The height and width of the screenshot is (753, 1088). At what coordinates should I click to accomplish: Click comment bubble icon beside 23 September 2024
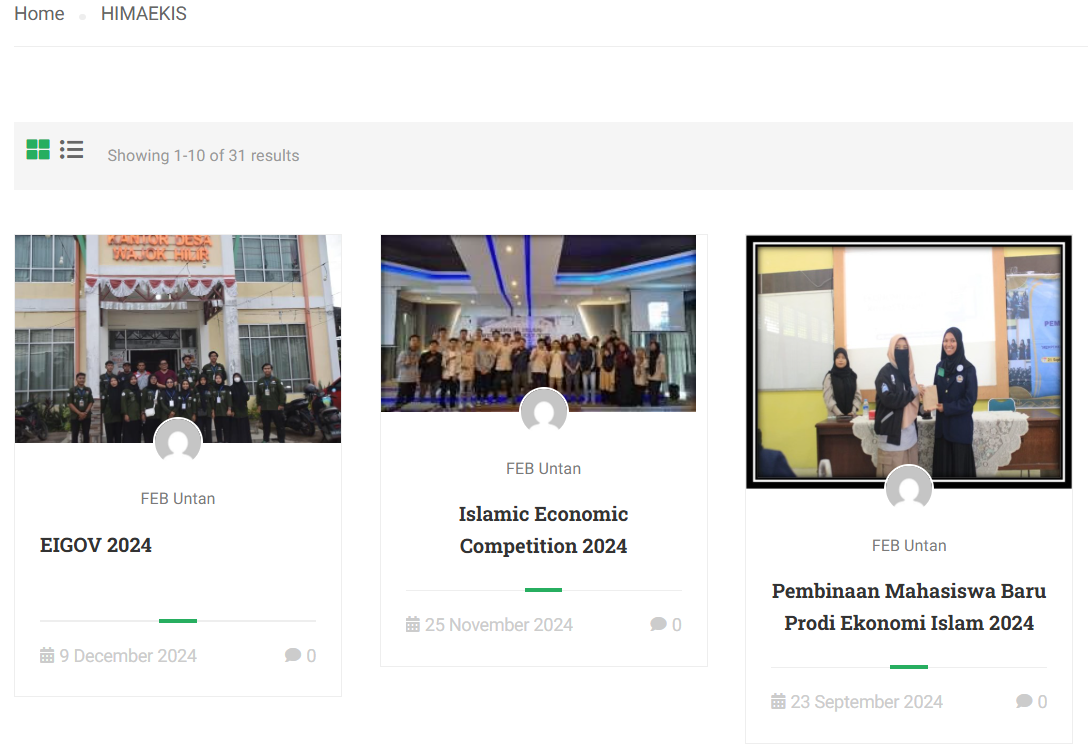(x=1024, y=702)
